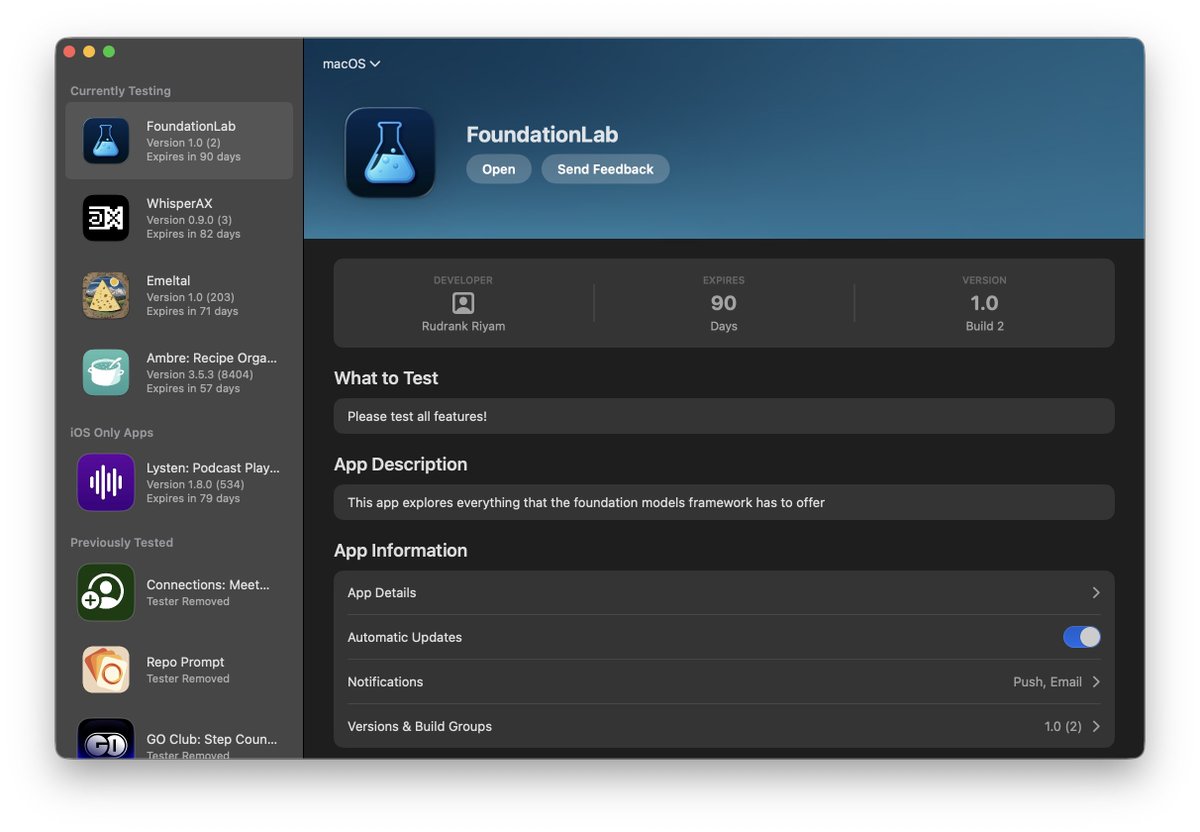Select GO Club: Step Counter entry
Screen dimensions: 1200x832
[179, 738]
